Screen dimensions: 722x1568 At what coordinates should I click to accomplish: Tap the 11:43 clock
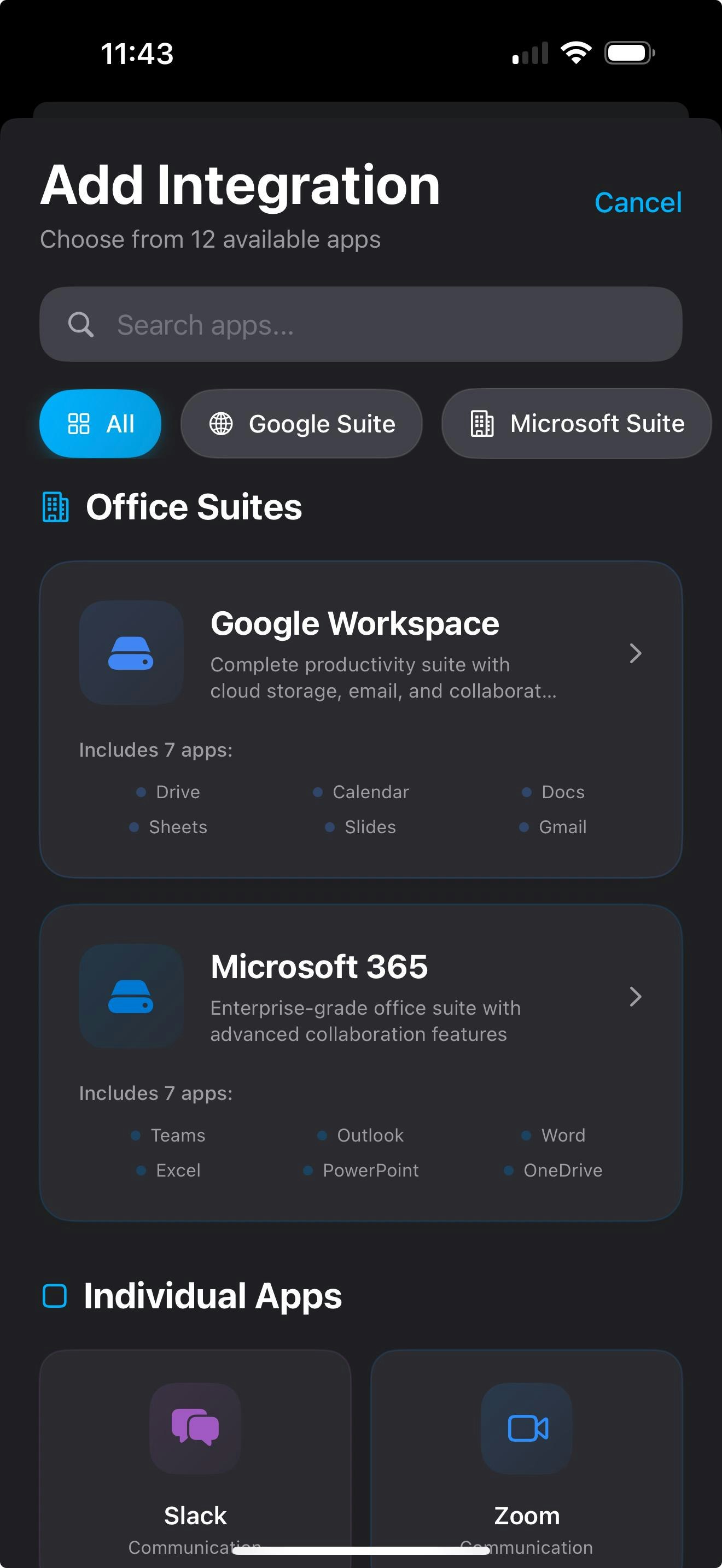[x=137, y=54]
